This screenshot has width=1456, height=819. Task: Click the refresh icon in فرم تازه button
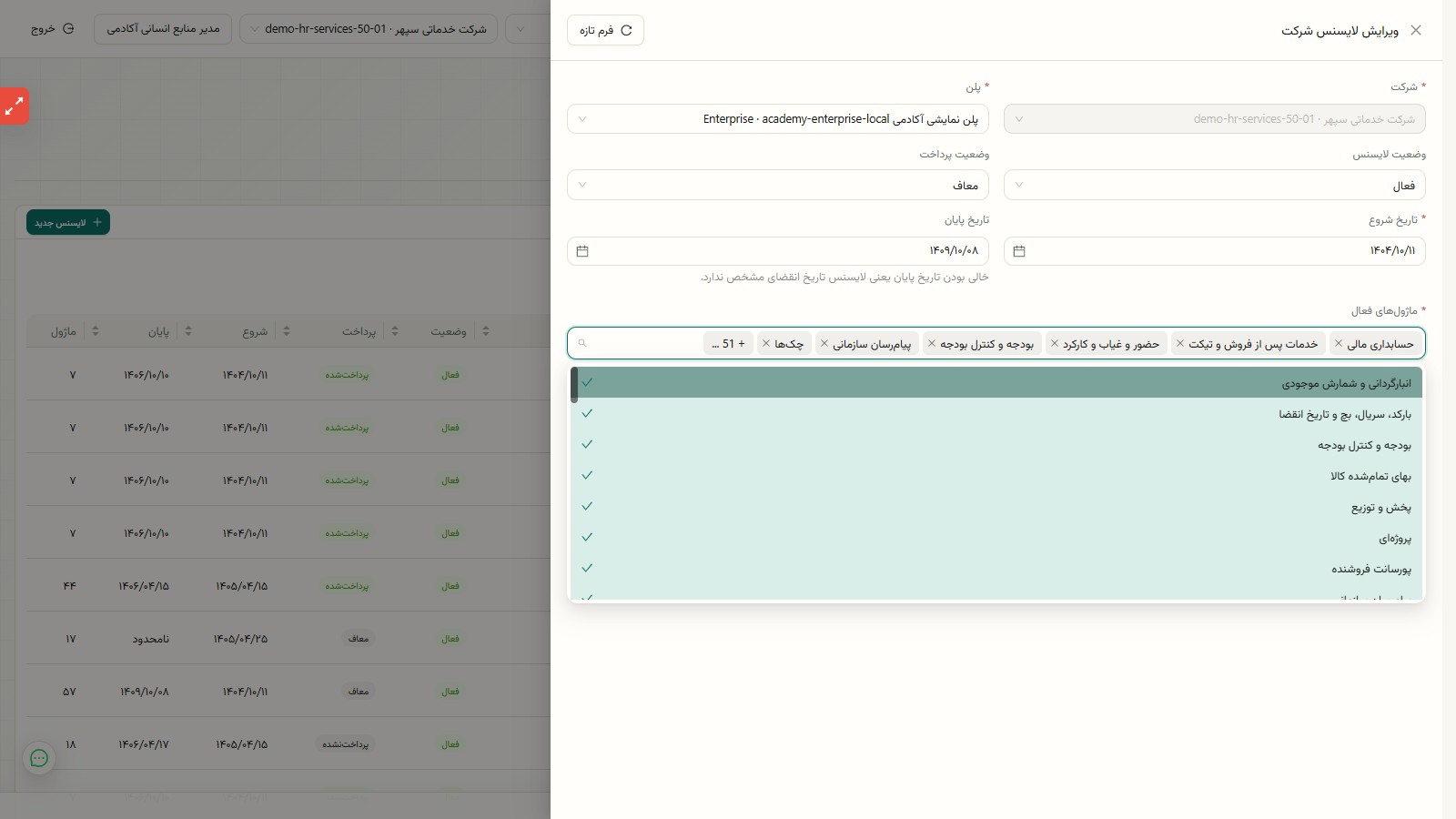click(x=626, y=30)
